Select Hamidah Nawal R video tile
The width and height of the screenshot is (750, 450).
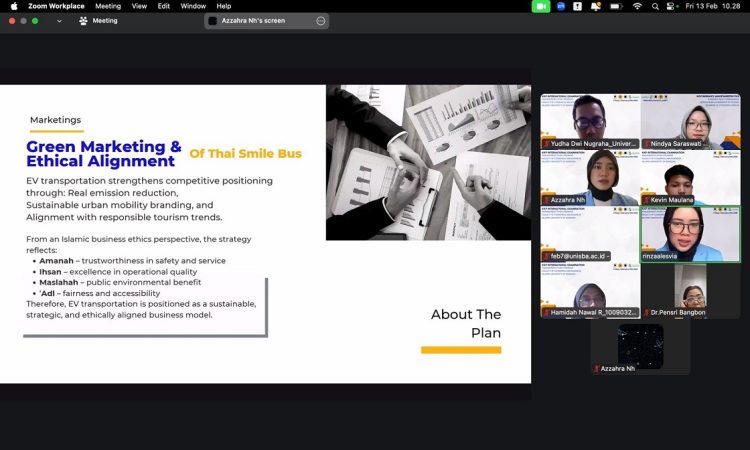tap(590, 290)
